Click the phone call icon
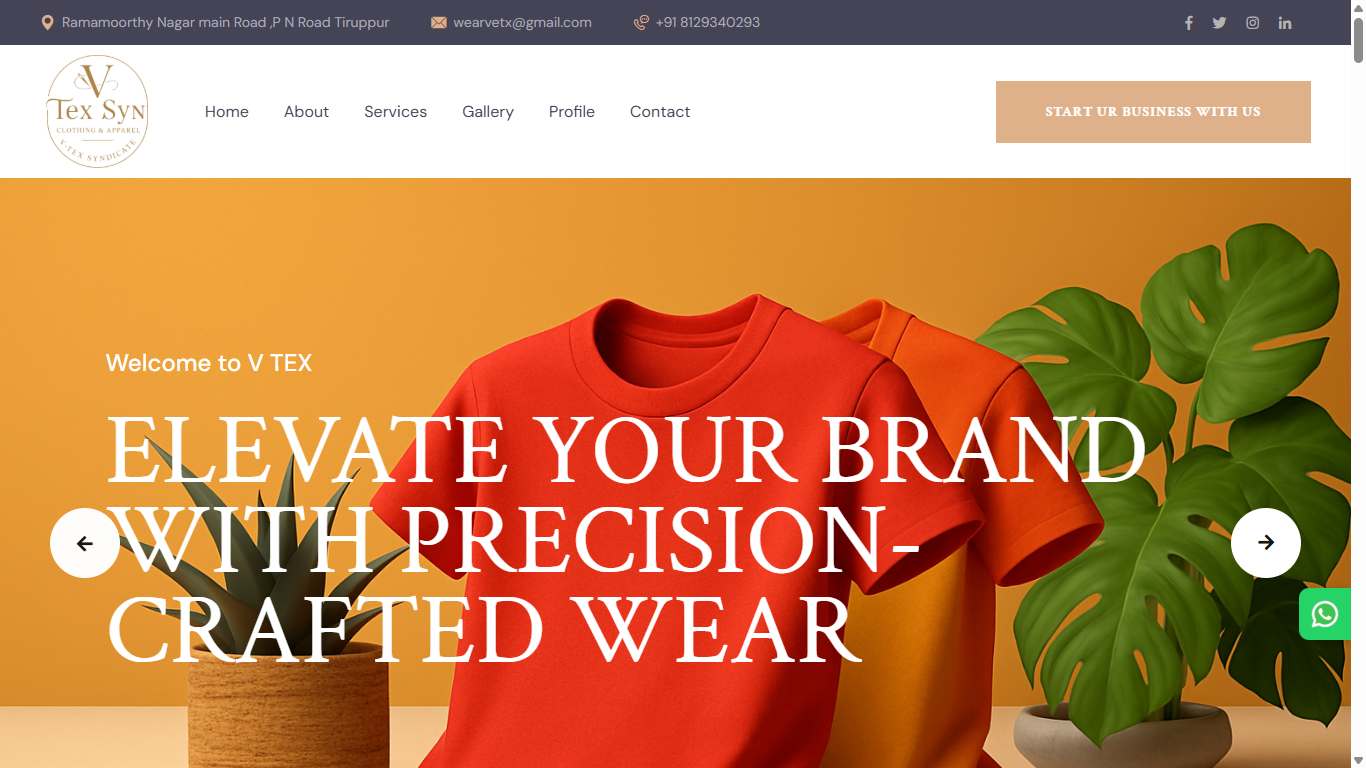 pyautogui.click(x=641, y=22)
